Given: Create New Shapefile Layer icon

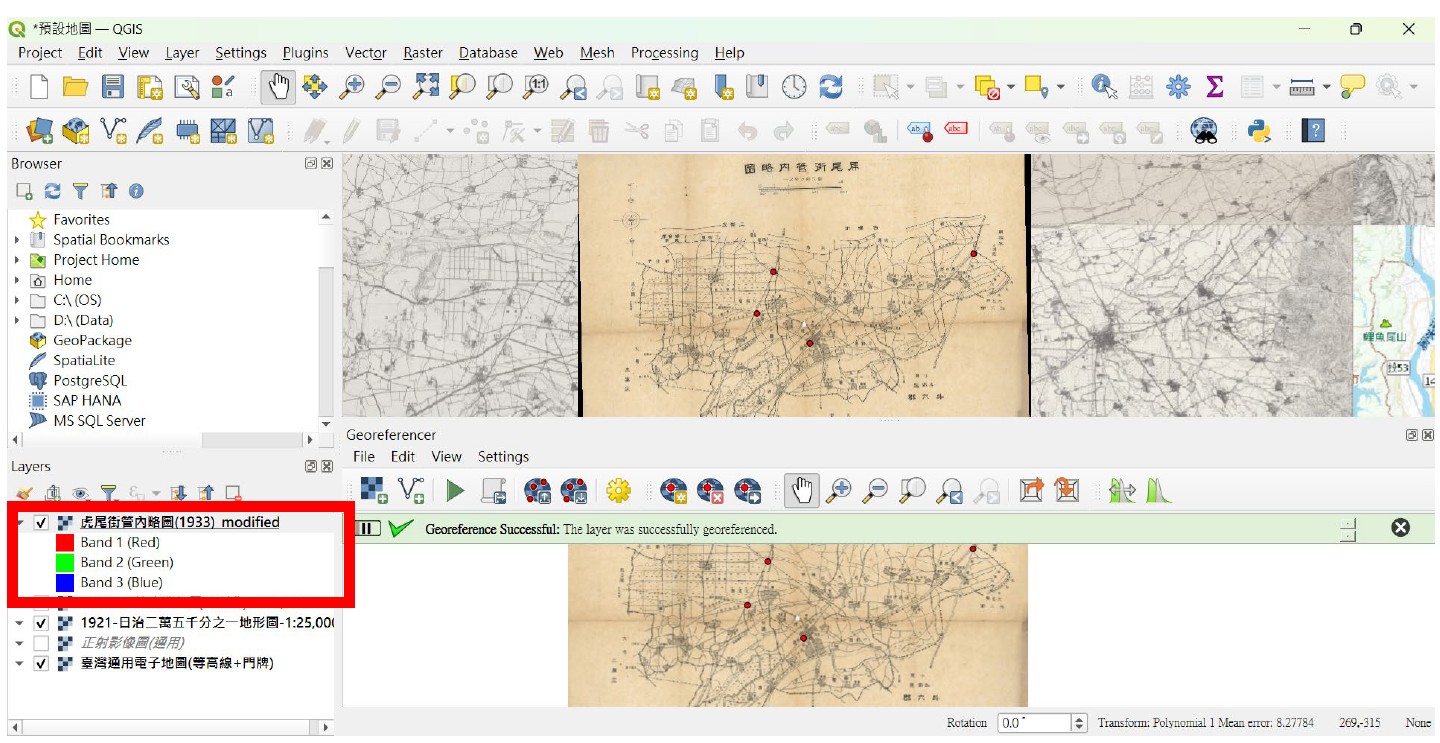Looking at the screenshot, I should (x=114, y=131).
